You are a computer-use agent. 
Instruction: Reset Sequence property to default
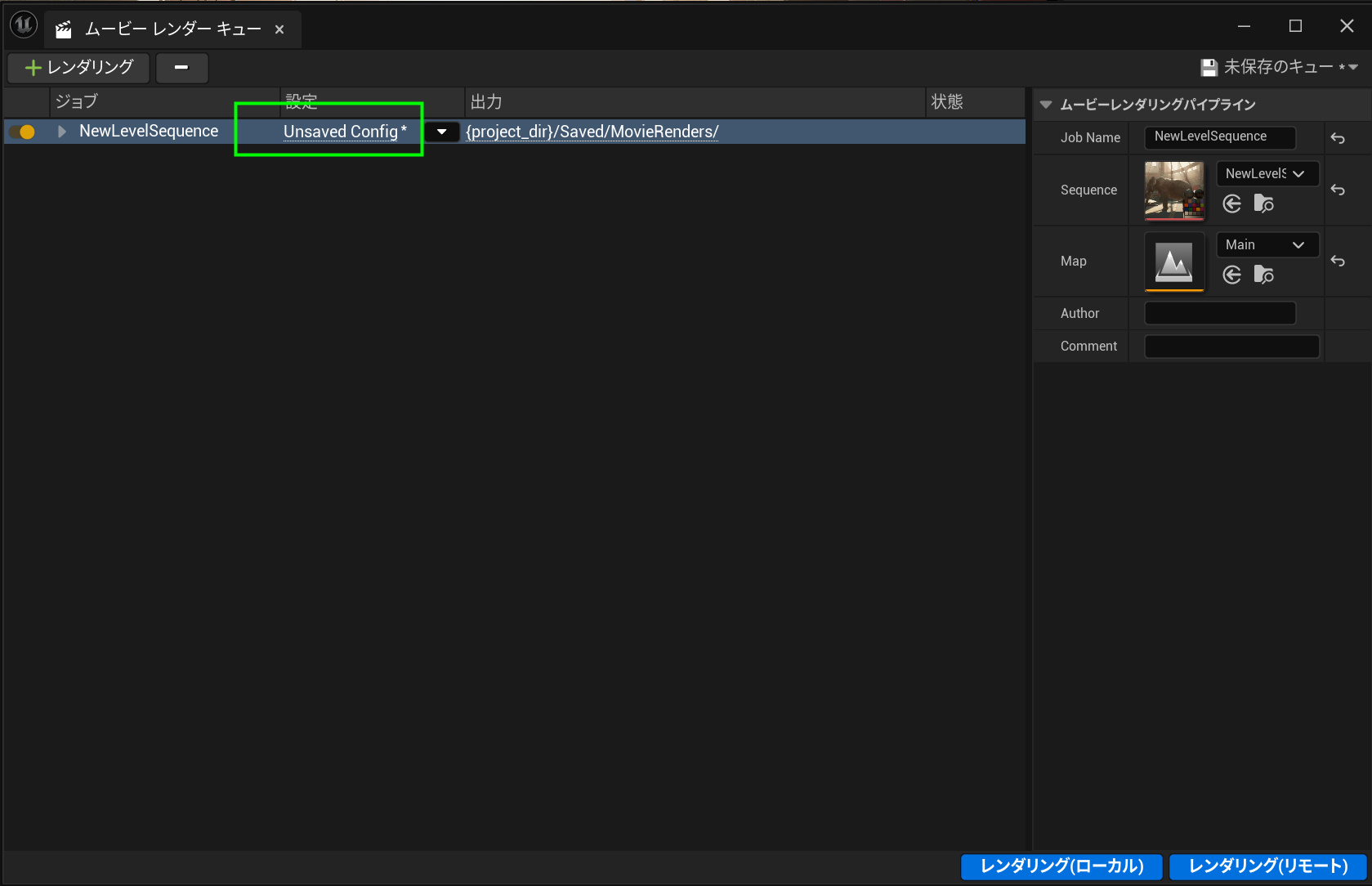[1338, 190]
